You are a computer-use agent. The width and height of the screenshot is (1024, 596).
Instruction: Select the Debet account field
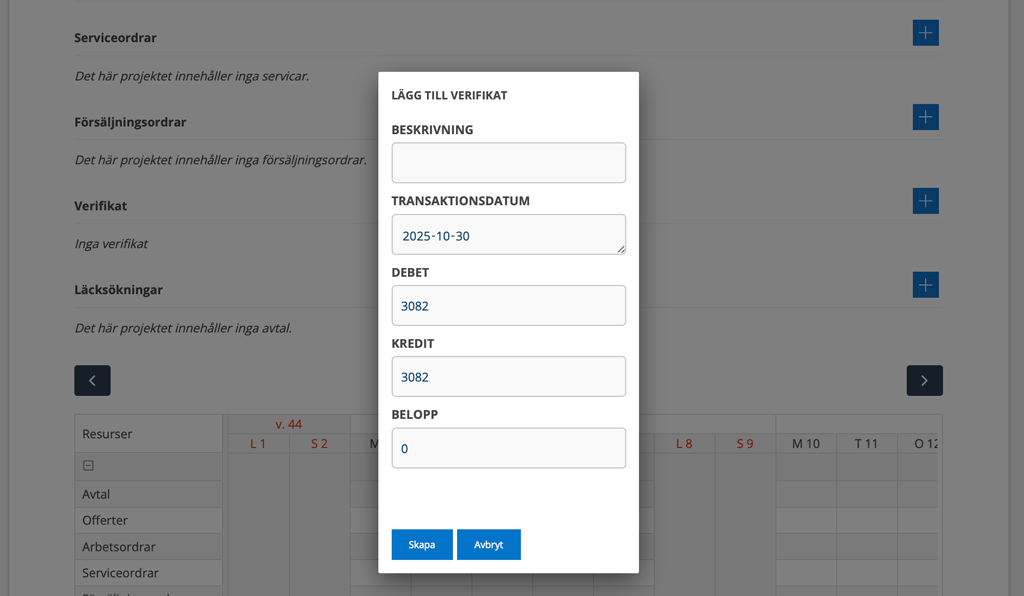point(508,306)
